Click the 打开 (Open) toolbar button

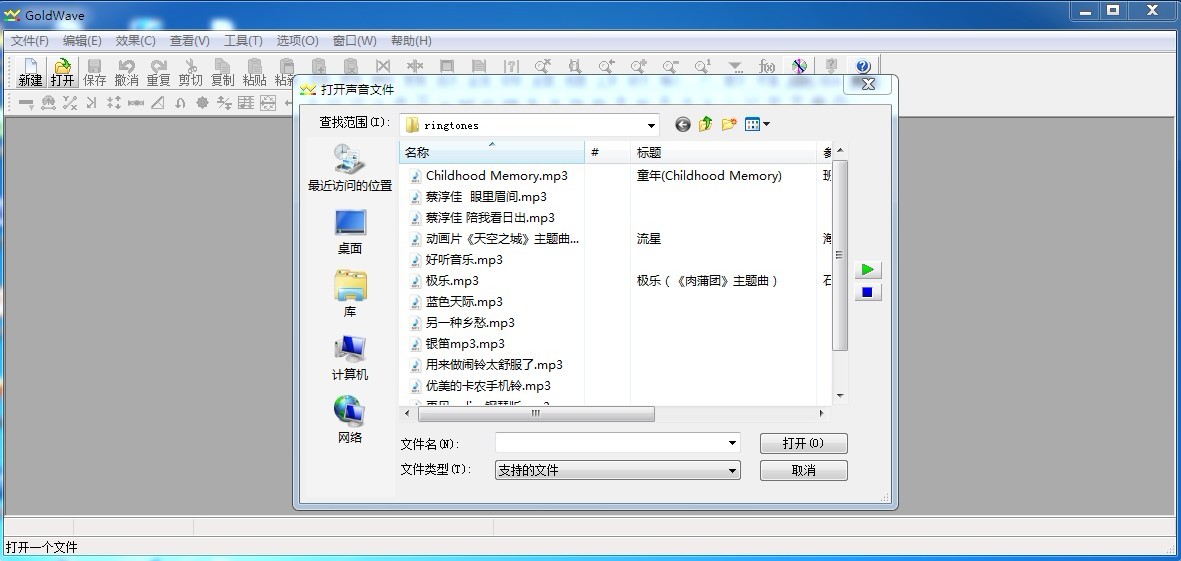pyautogui.click(x=63, y=72)
